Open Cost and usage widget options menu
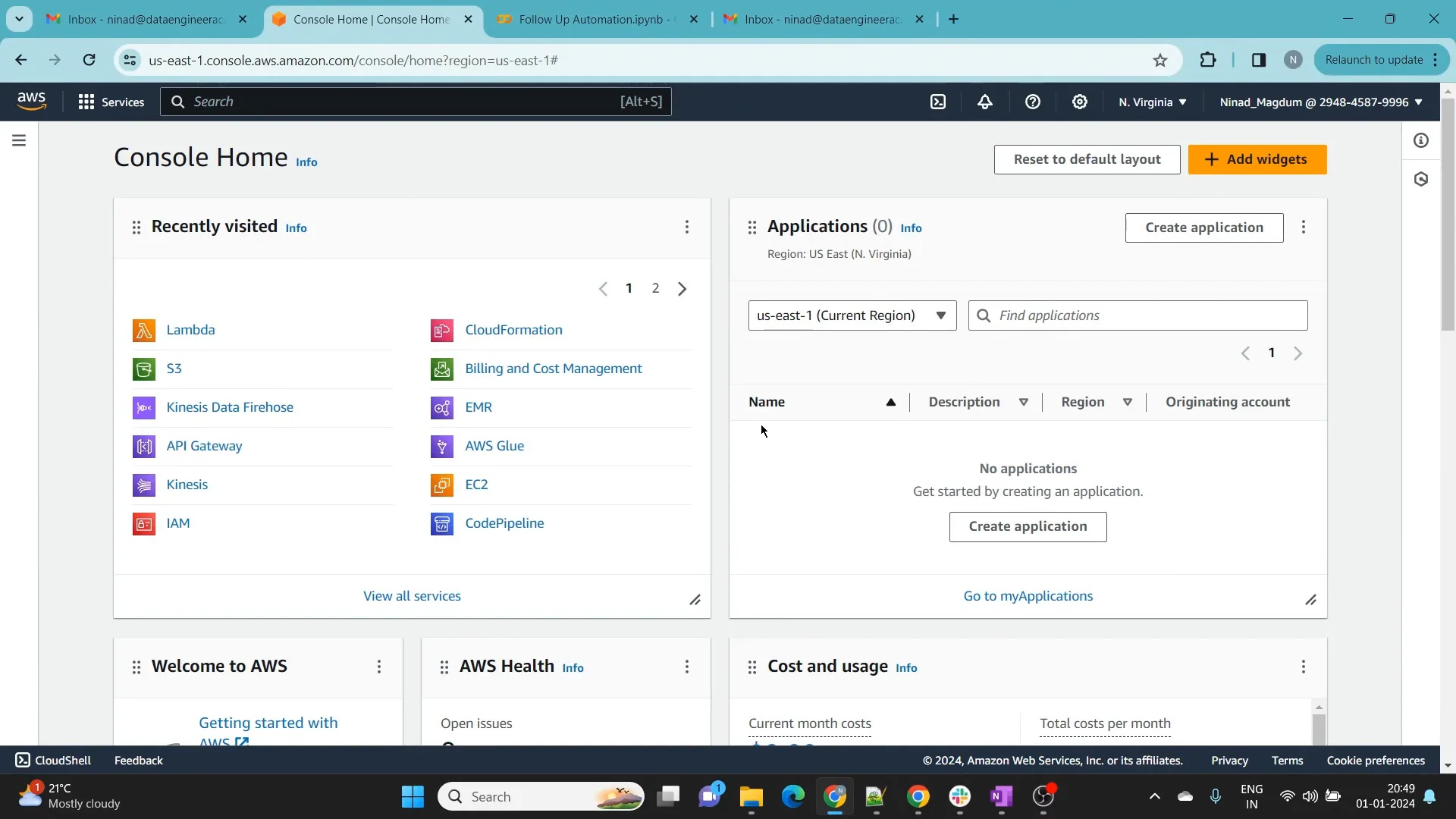Screen dimensions: 1456x819 click(1304, 667)
